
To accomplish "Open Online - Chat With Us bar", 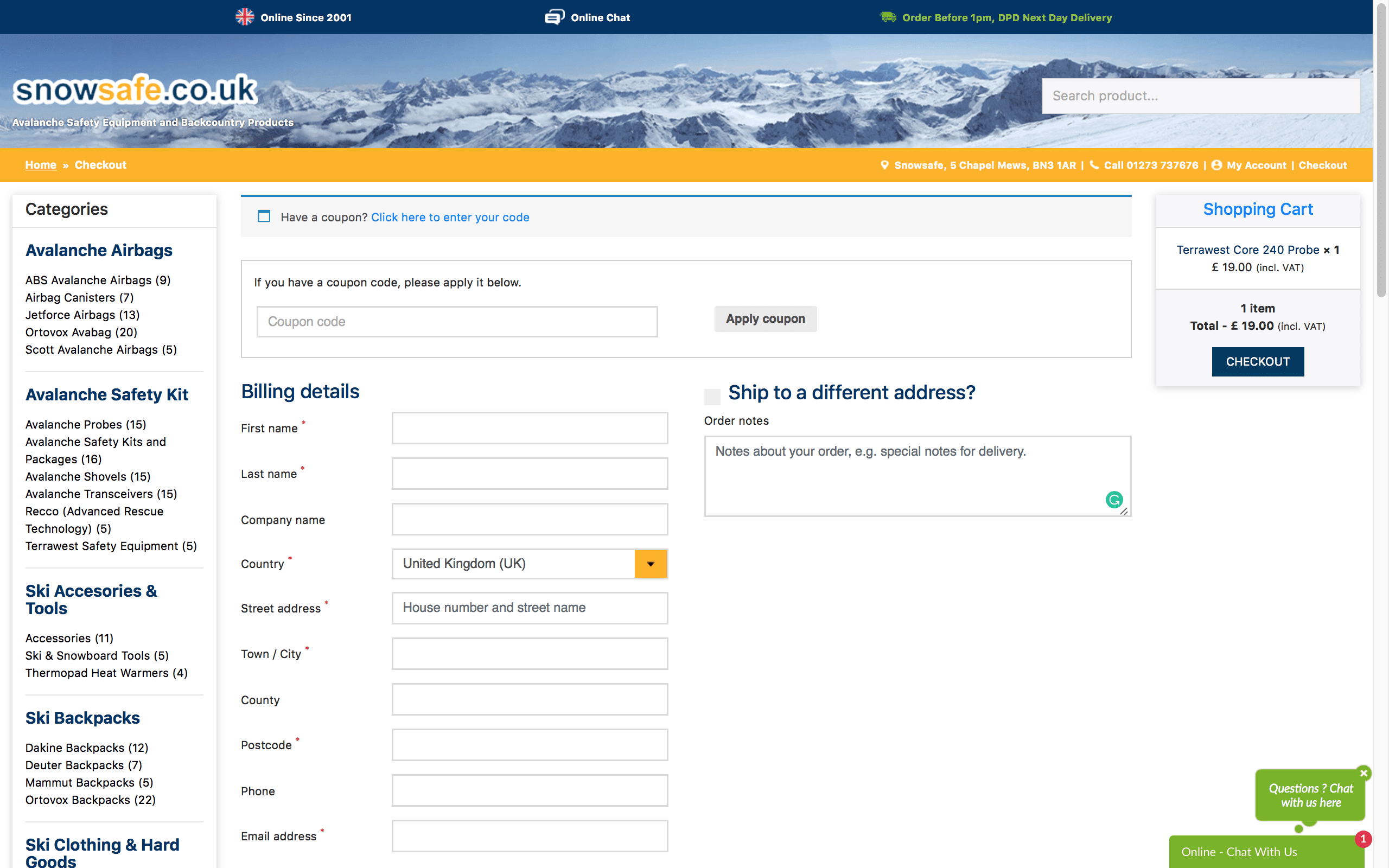I will tap(1266, 852).
